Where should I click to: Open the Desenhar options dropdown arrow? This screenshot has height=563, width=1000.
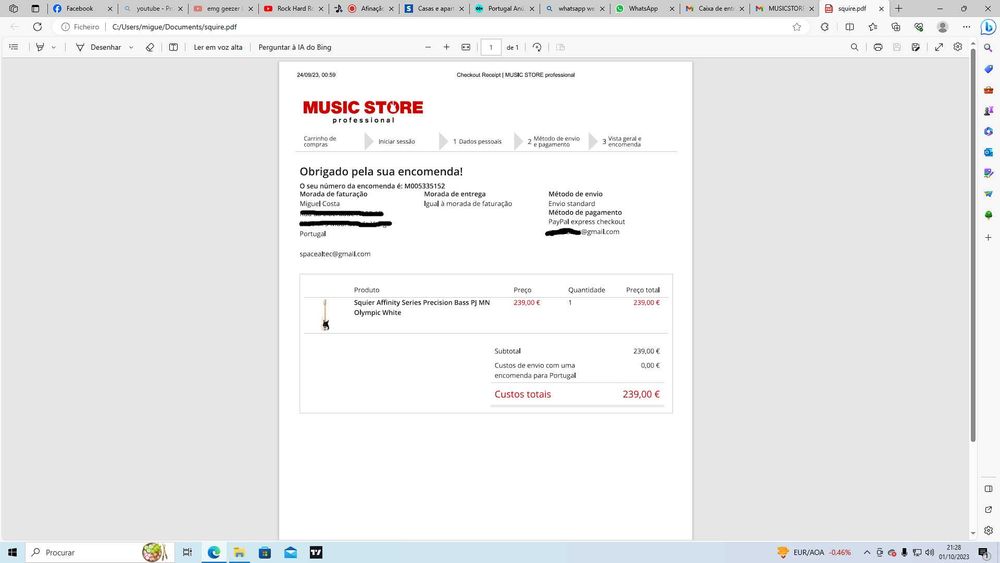pos(131,47)
